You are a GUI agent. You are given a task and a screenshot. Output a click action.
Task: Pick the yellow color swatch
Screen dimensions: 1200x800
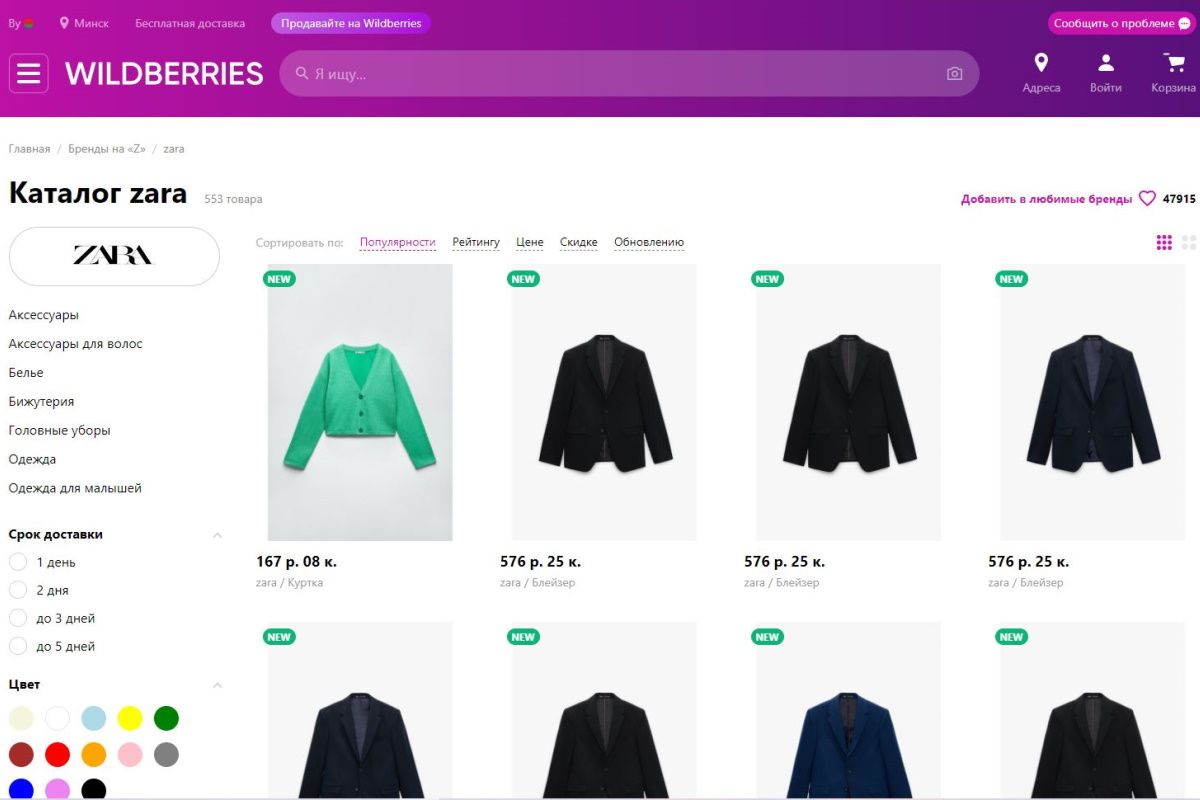[130, 718]
